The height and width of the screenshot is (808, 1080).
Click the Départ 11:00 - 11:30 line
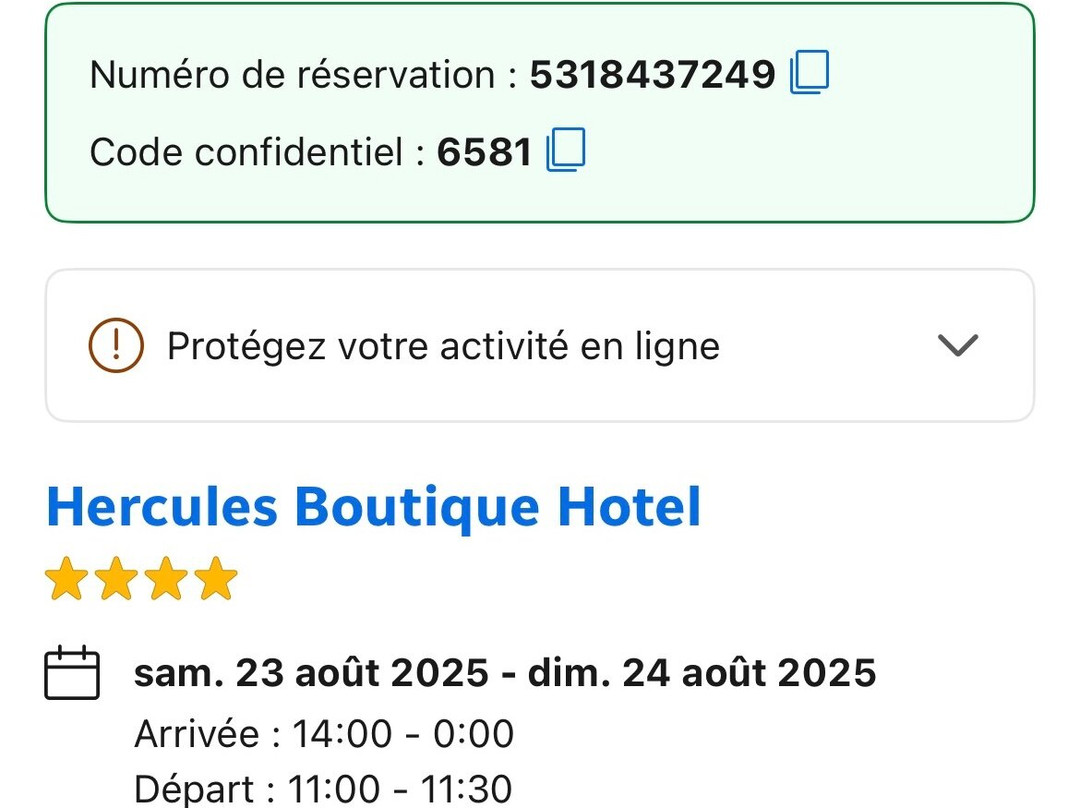[323, 788]
